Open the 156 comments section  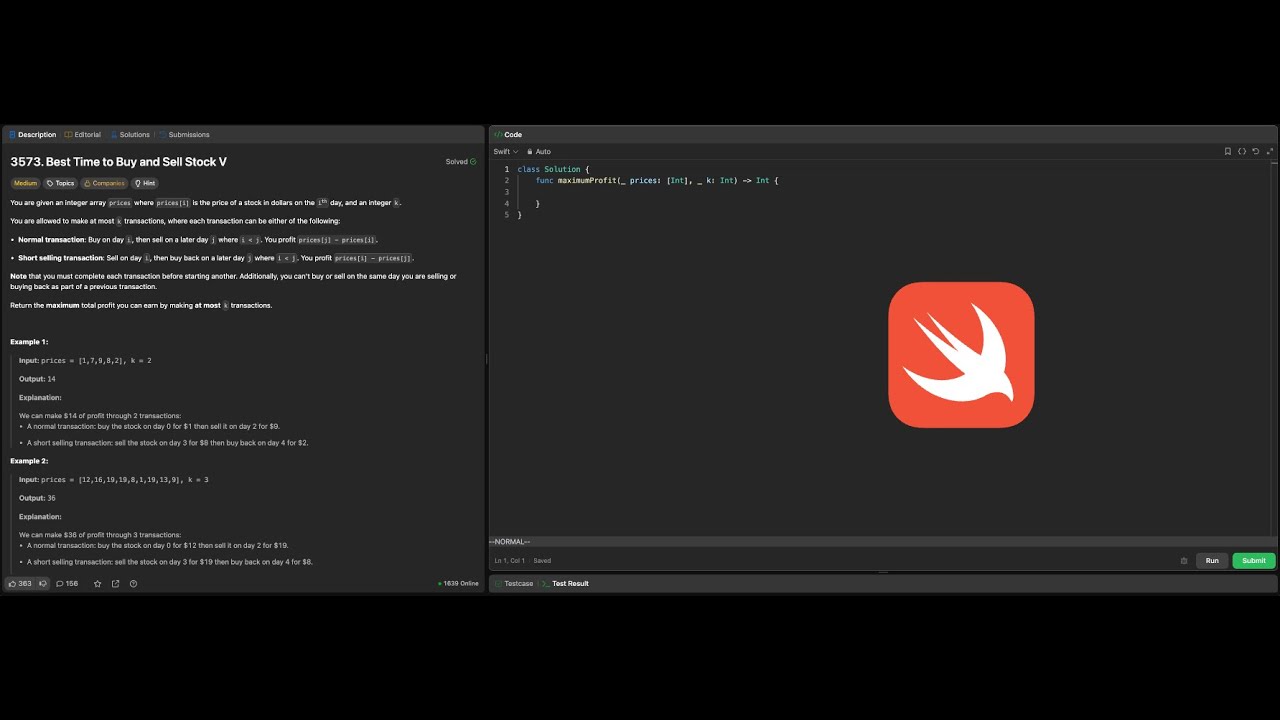(x=67, y=584)
